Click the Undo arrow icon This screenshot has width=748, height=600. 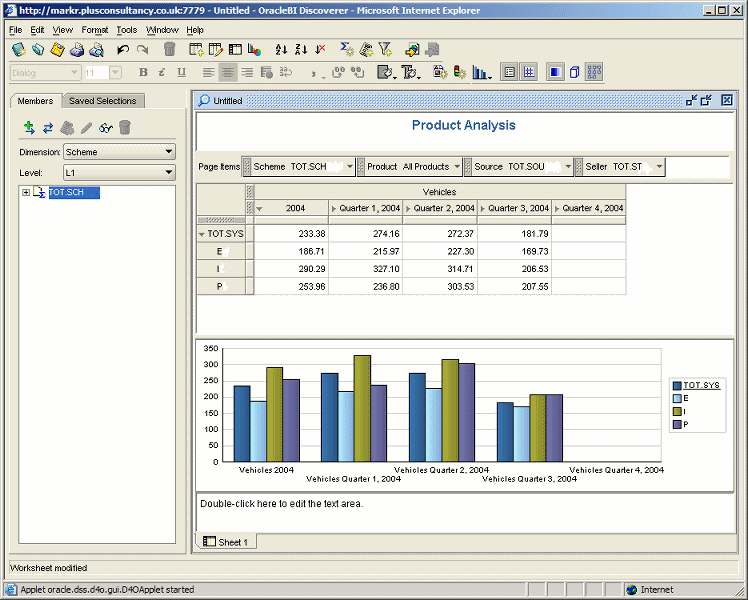(123, 49)
